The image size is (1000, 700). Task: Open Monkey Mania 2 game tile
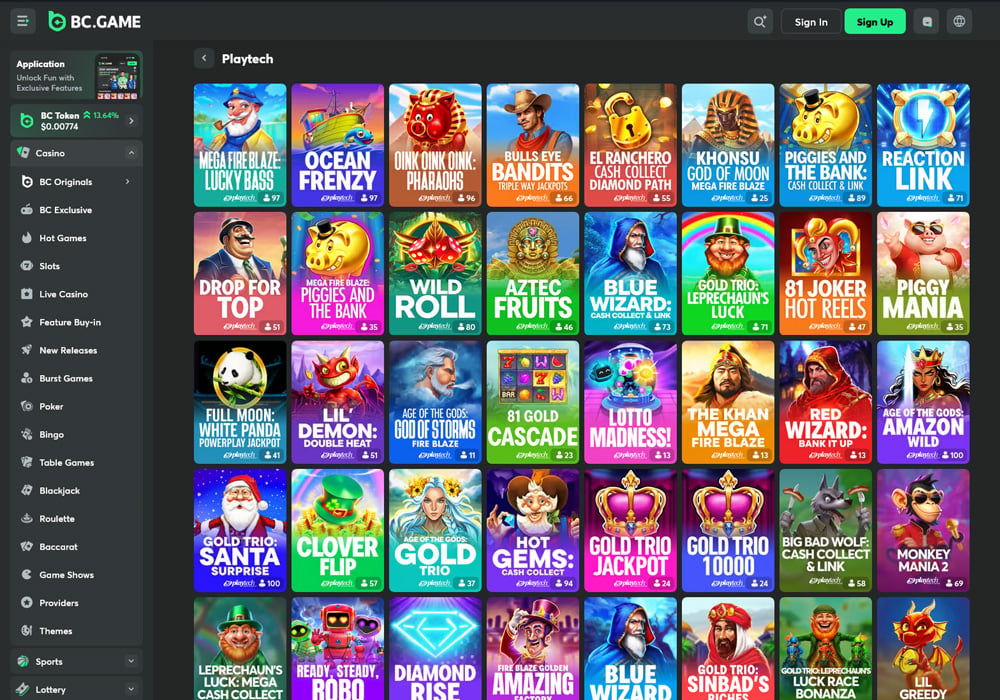tap(923, 530)
